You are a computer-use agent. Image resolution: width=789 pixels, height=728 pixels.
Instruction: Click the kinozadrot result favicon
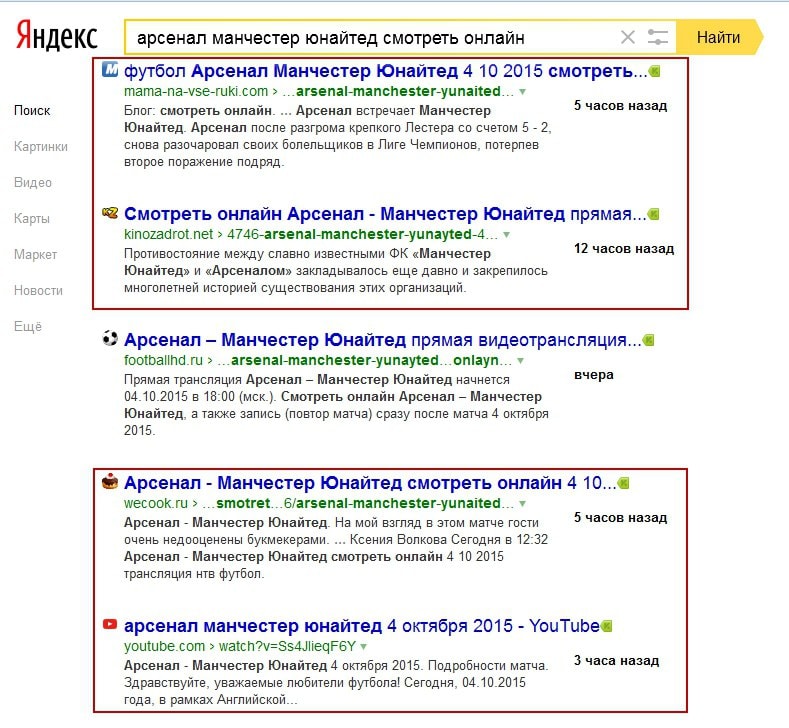110,214
